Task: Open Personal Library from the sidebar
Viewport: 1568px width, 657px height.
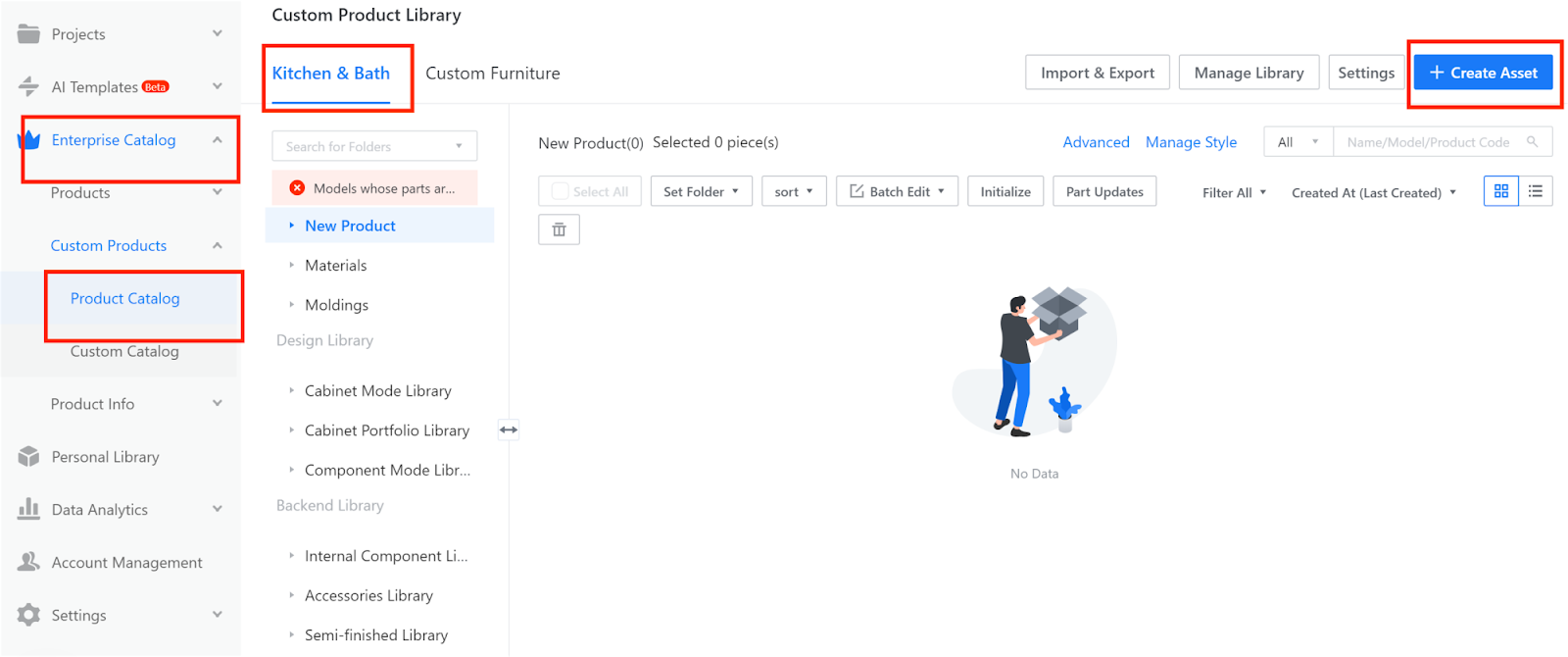Action: pyautogui.click(x=105, y=457)
